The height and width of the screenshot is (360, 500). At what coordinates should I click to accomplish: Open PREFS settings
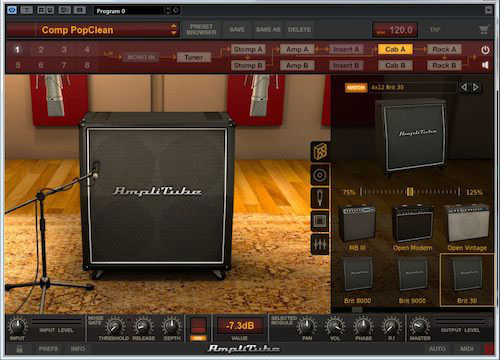(x=48, y=349)
